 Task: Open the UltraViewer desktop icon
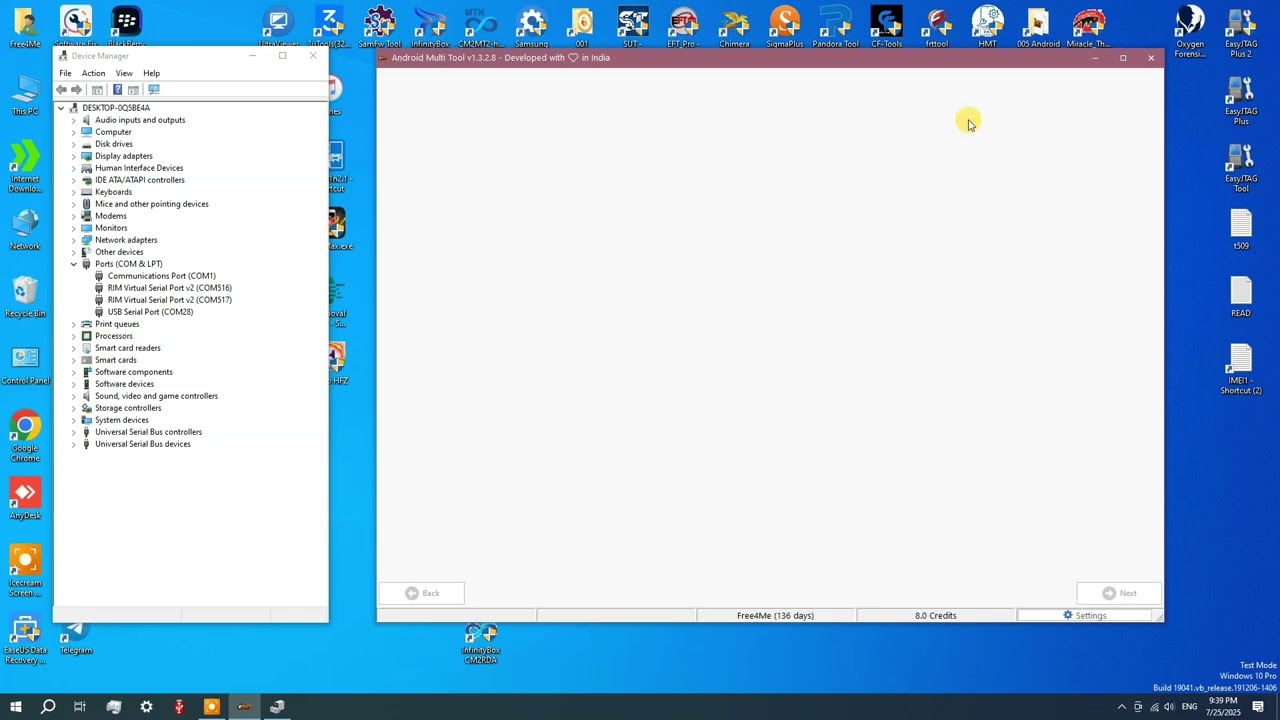point(278,28)
